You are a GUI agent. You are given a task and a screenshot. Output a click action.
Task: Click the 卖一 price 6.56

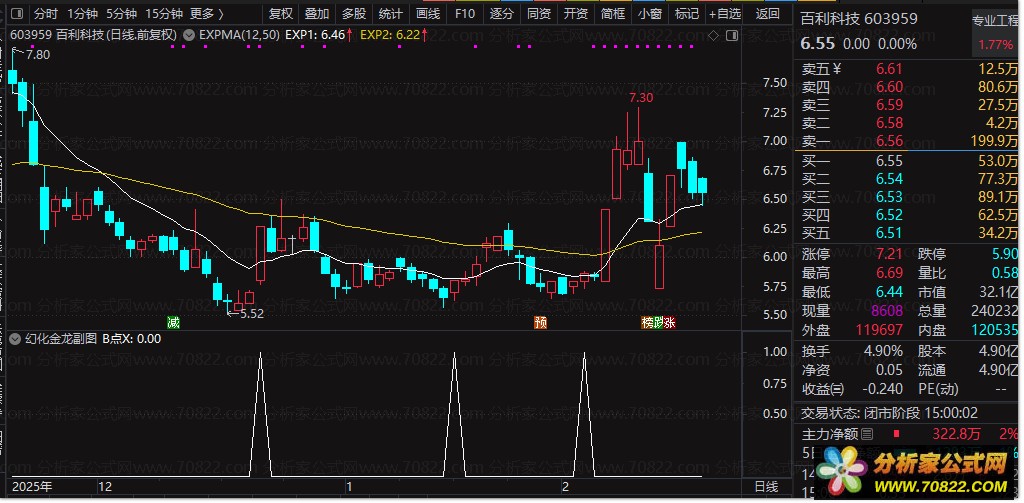coord(889,140)
